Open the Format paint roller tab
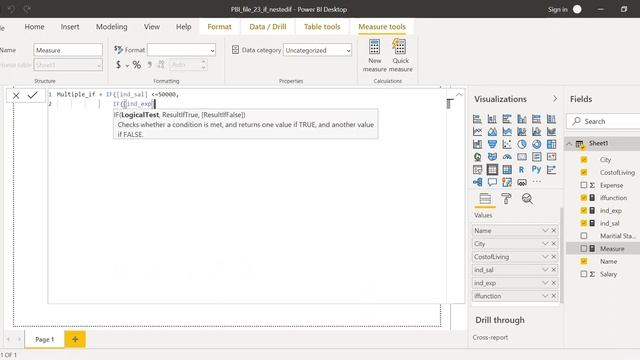This screenshot has width=640, height=360. [x=506, y=199]
